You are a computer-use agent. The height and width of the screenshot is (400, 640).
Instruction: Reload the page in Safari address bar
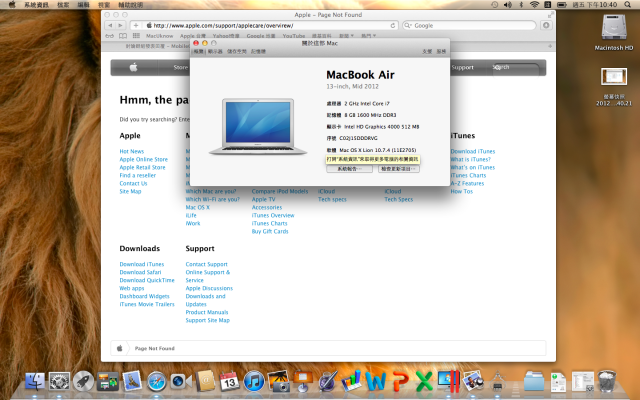pyautogui.click(x=393, y=25)
